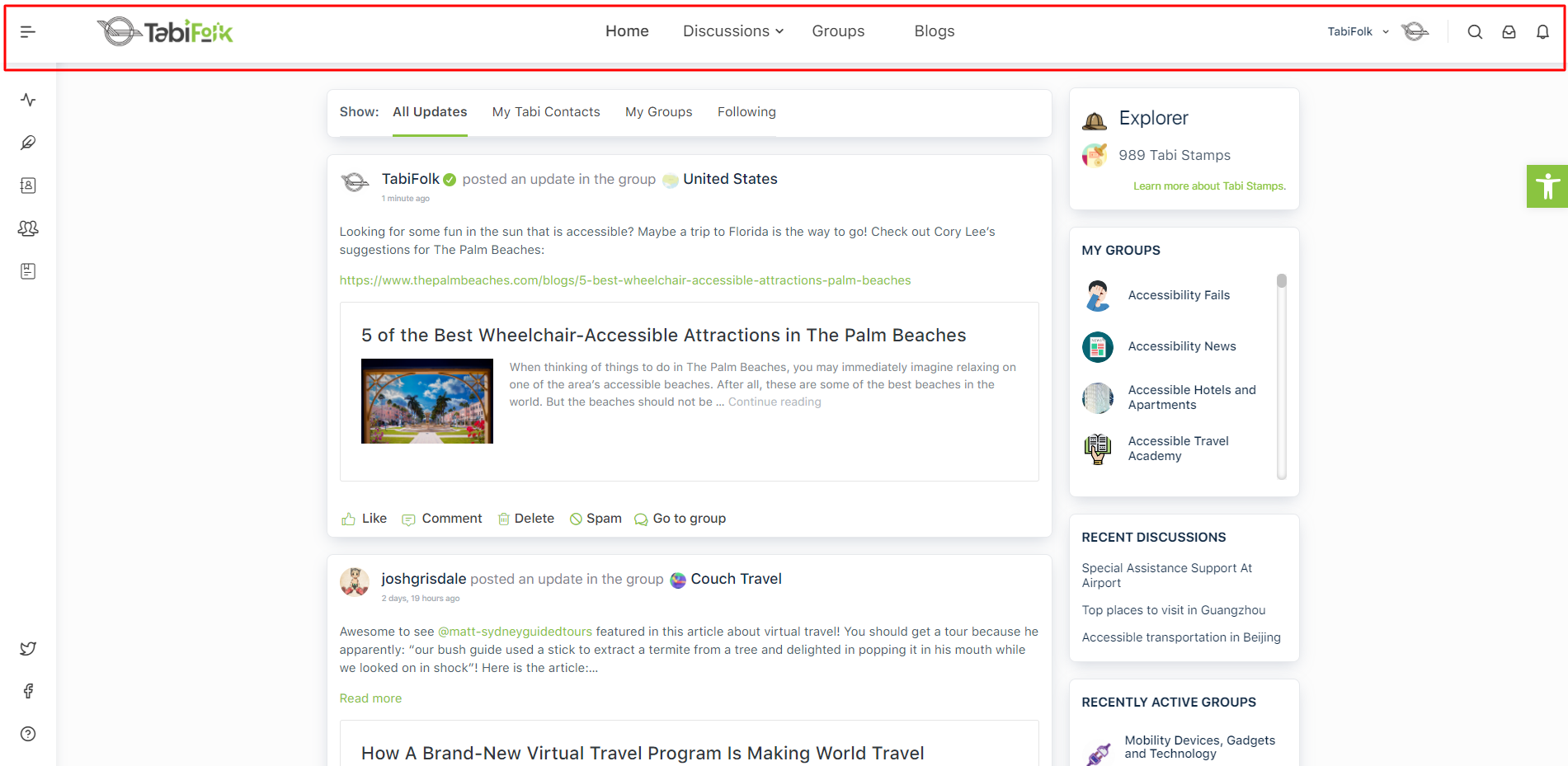Image resolution: width=1568 pixels, height=766 pixels.
Task: Click the Accessible Travel Academy avatar
Action: [x=1097, y=449]
